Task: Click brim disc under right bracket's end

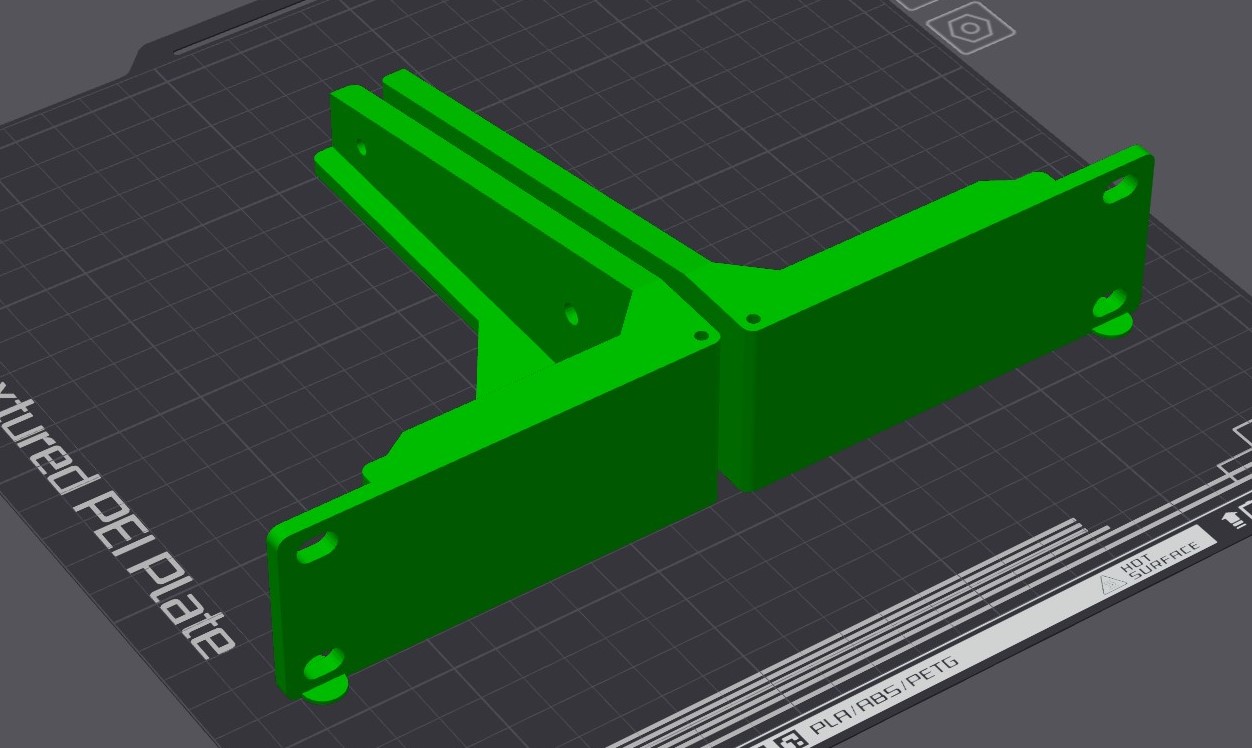Action: click(x=1112, y=325)
